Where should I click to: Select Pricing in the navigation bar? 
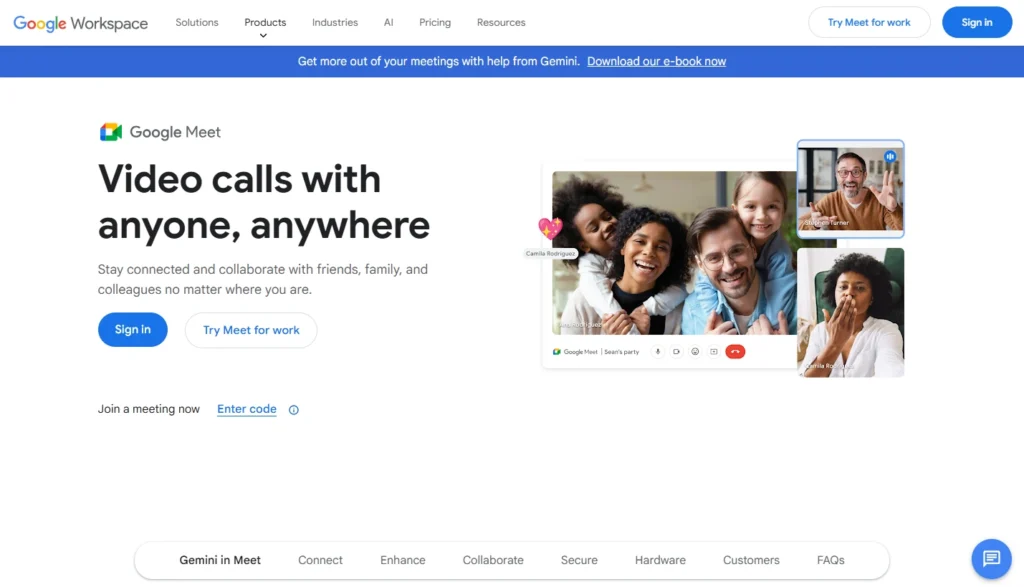[435, 22]
